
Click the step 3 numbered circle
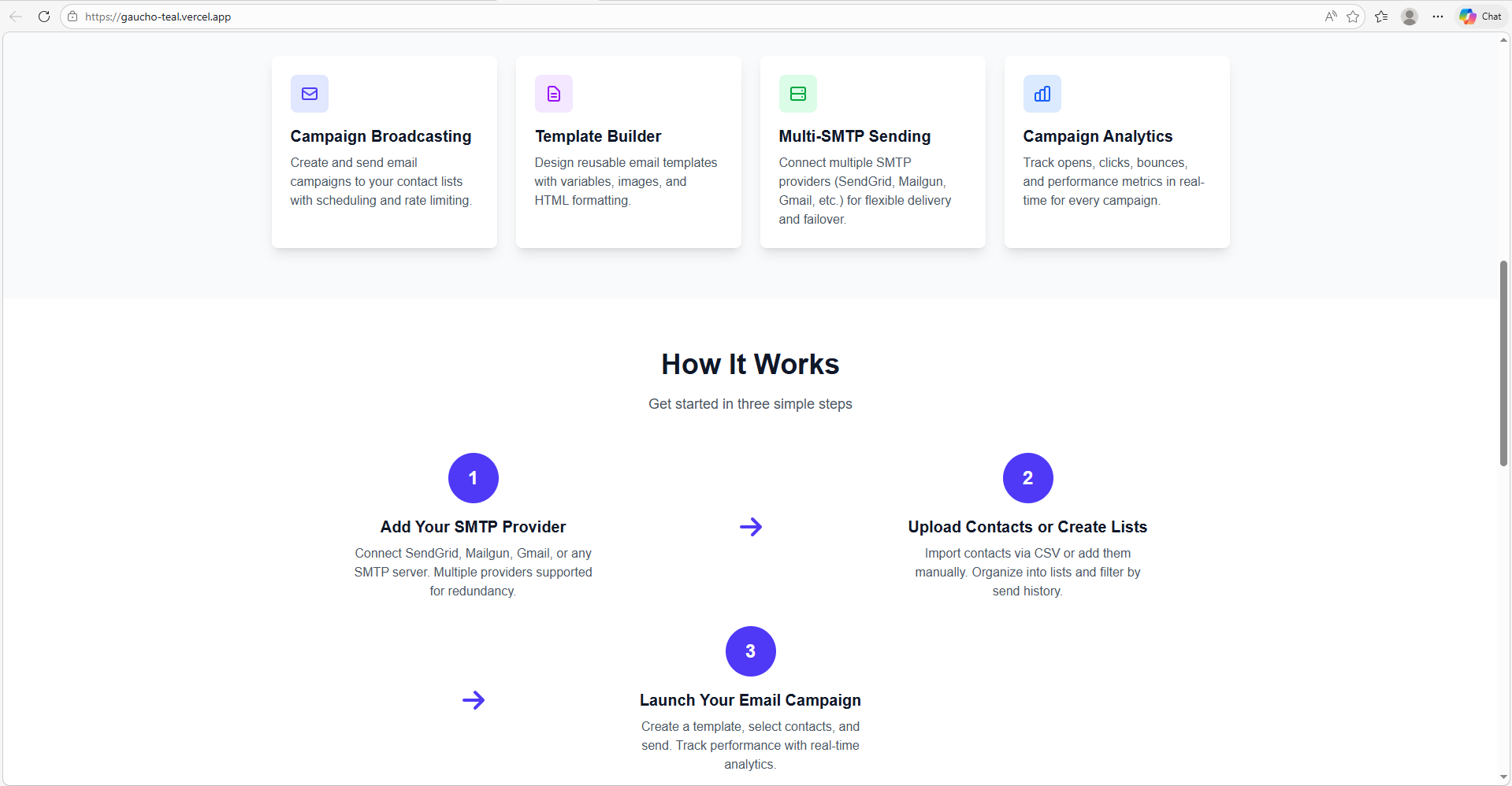pos(749,651)
